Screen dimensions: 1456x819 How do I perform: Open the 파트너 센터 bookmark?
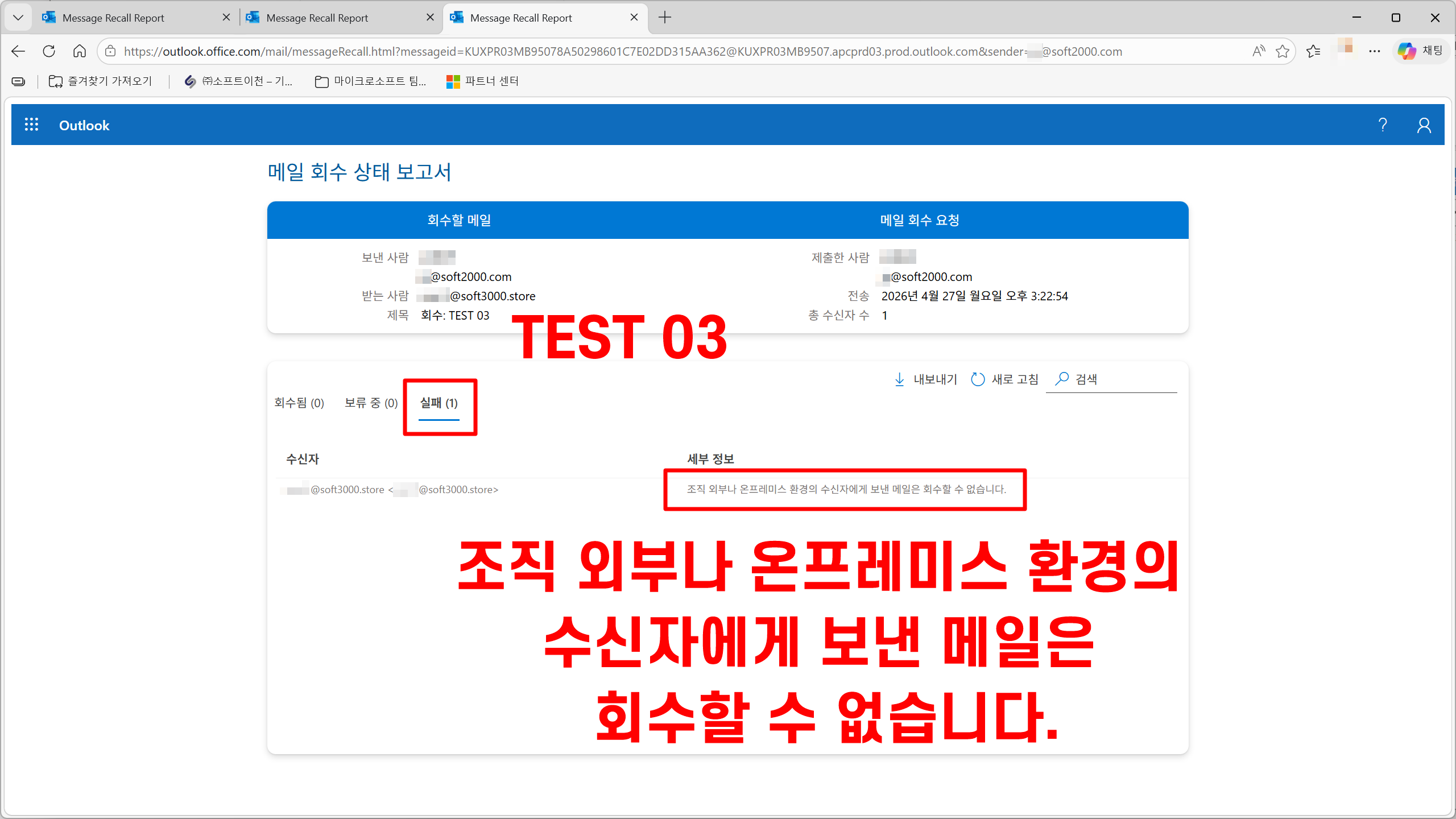[482, 81]
